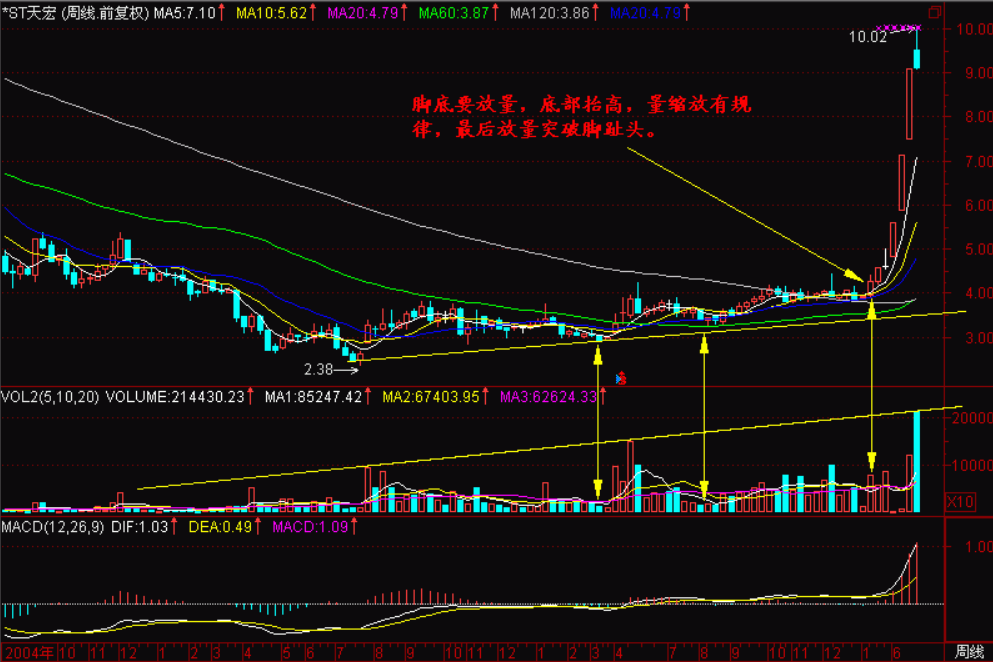Click the tallest cyan volume bar at far right
993x662 pixels.
(x=916, y=460)
